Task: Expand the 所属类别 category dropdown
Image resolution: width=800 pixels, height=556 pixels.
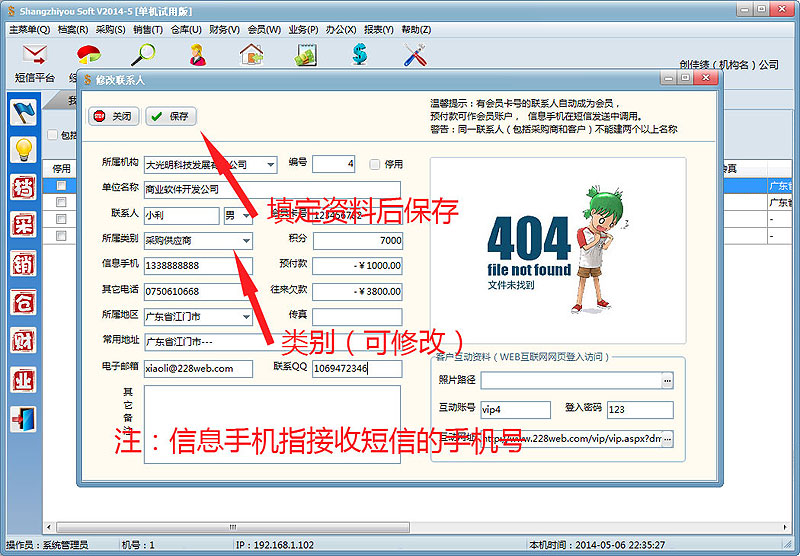Action: pos(246,241)
